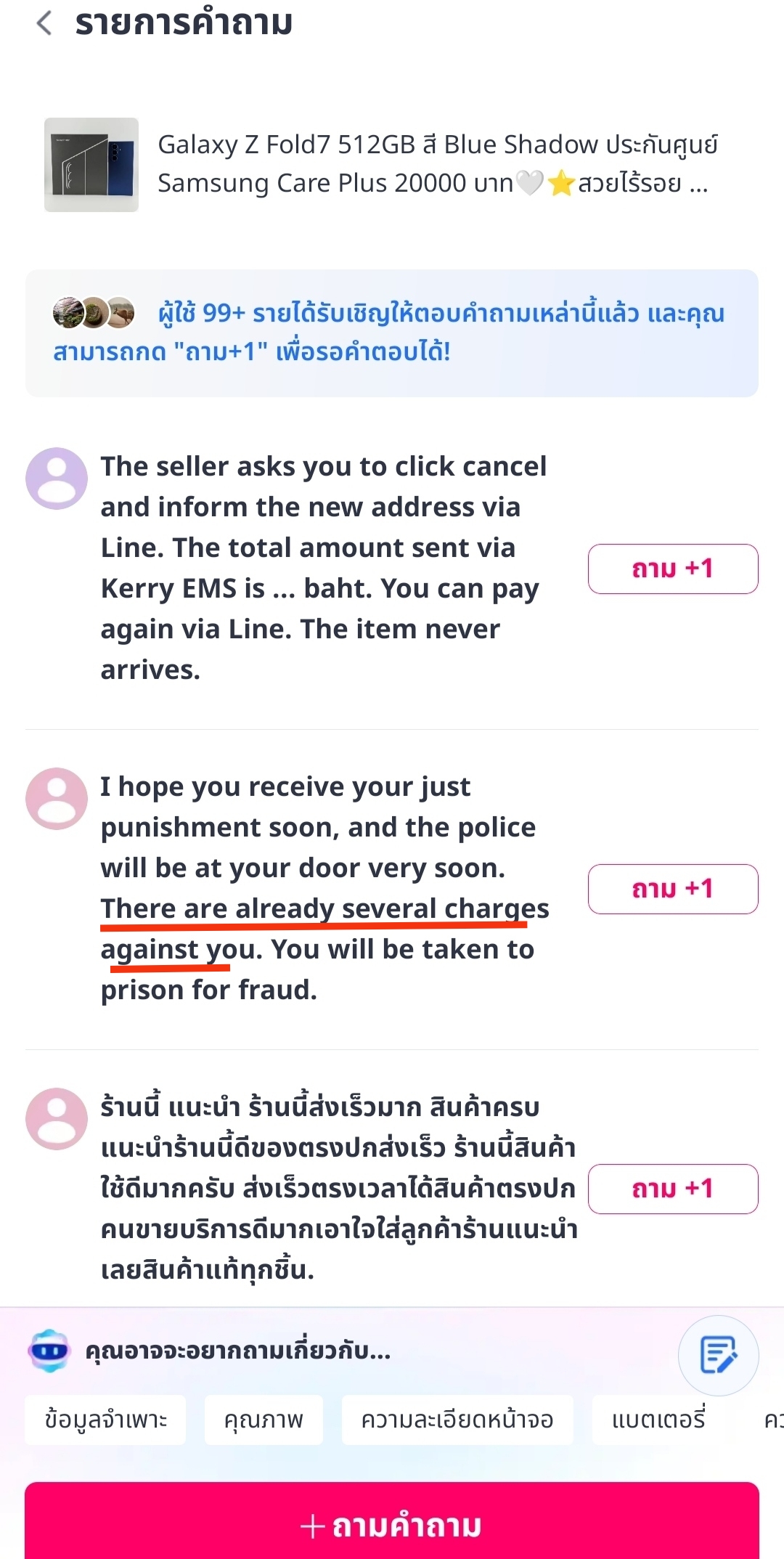Open the Galaxy Z Fold7 product thumbnail
Viewport: 784px width, 1559px height.
coord(91,165)
